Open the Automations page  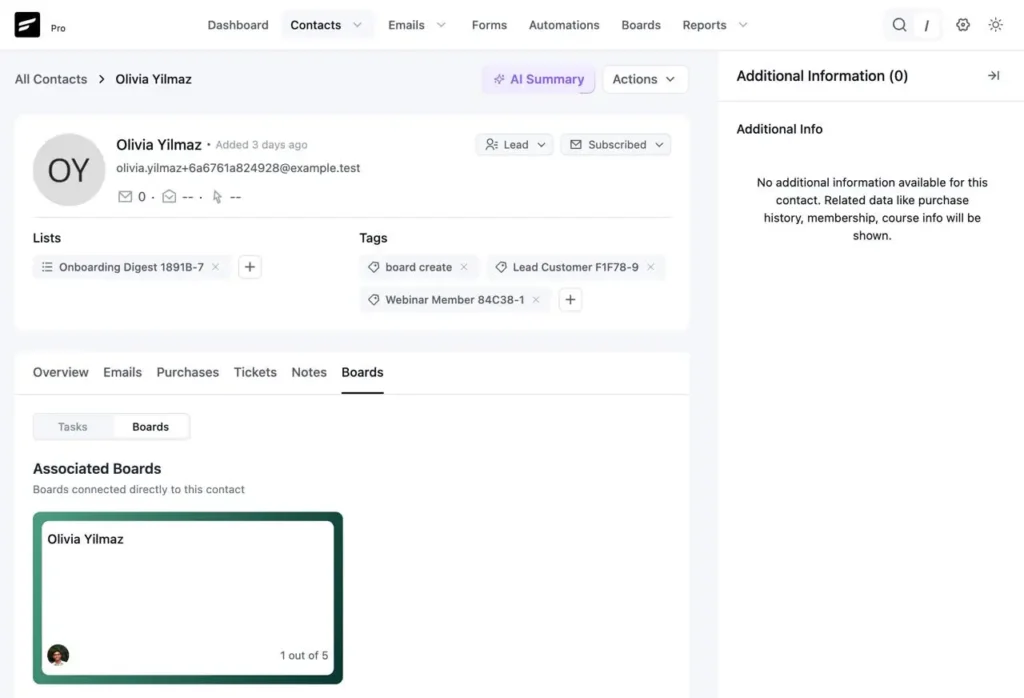564,25
